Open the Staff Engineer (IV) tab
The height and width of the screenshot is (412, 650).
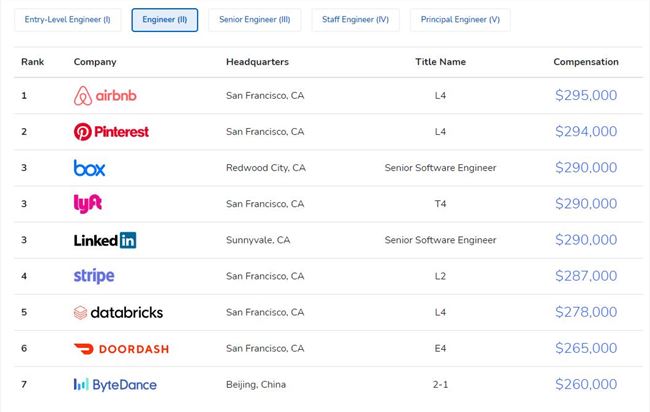(x=355, y=20)
